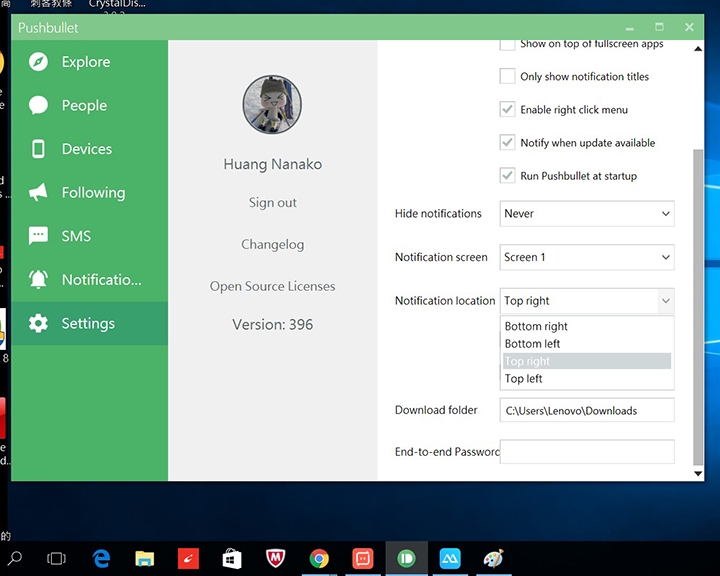
Task: Open McAfee from the taskbar
Action: [x=276, y=559]
